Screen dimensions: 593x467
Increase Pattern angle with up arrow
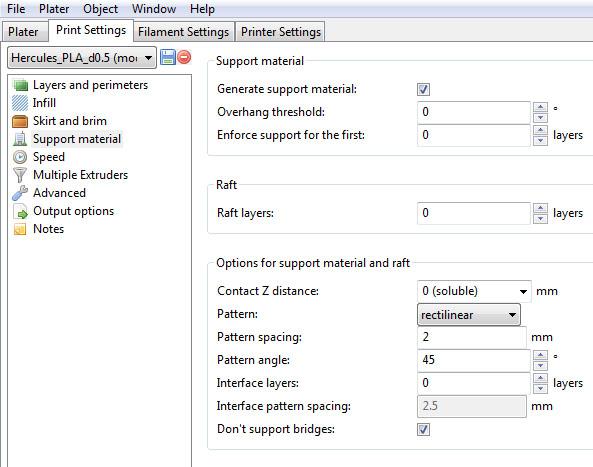540,355
